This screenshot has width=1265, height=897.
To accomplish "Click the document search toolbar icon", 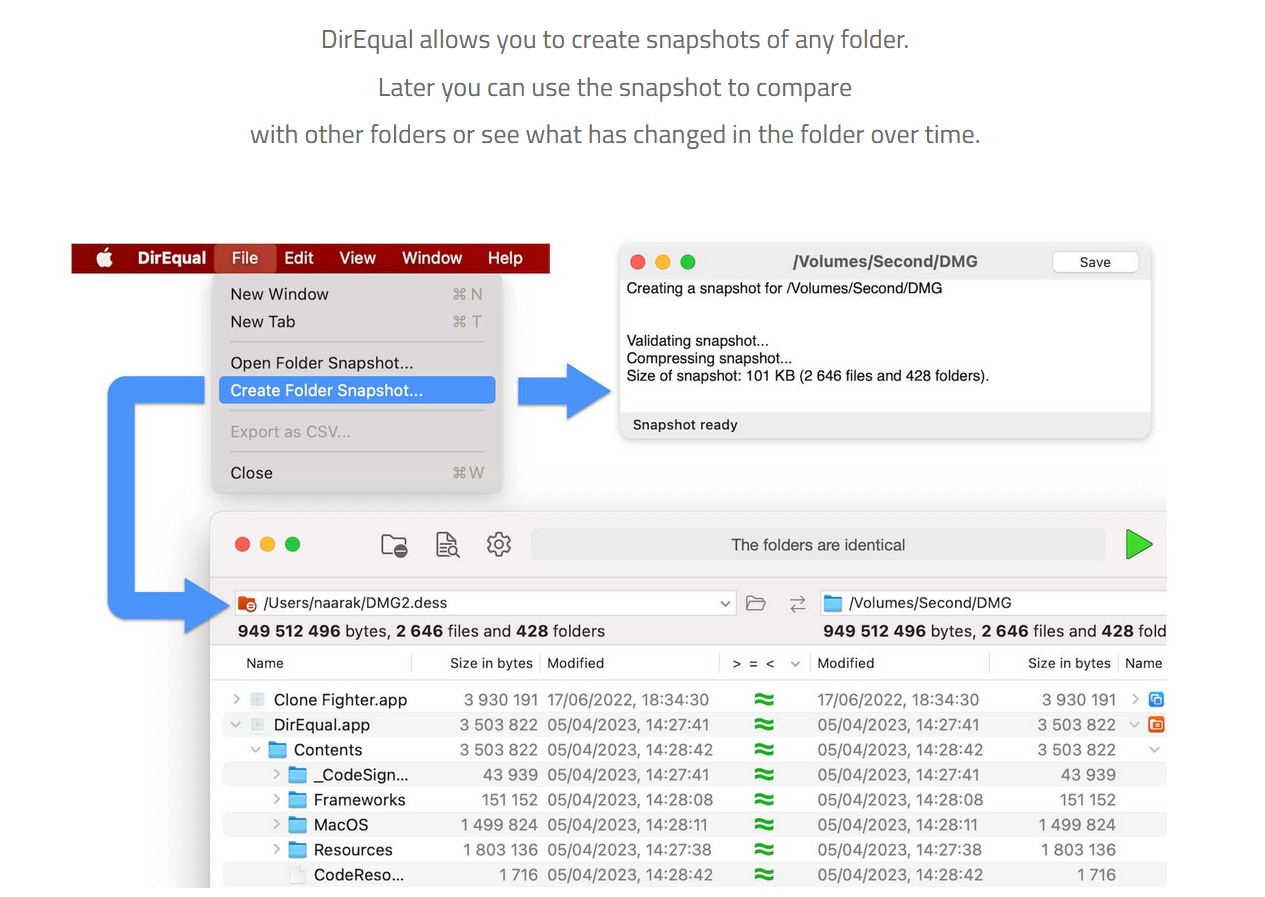I will click(447, 545).
